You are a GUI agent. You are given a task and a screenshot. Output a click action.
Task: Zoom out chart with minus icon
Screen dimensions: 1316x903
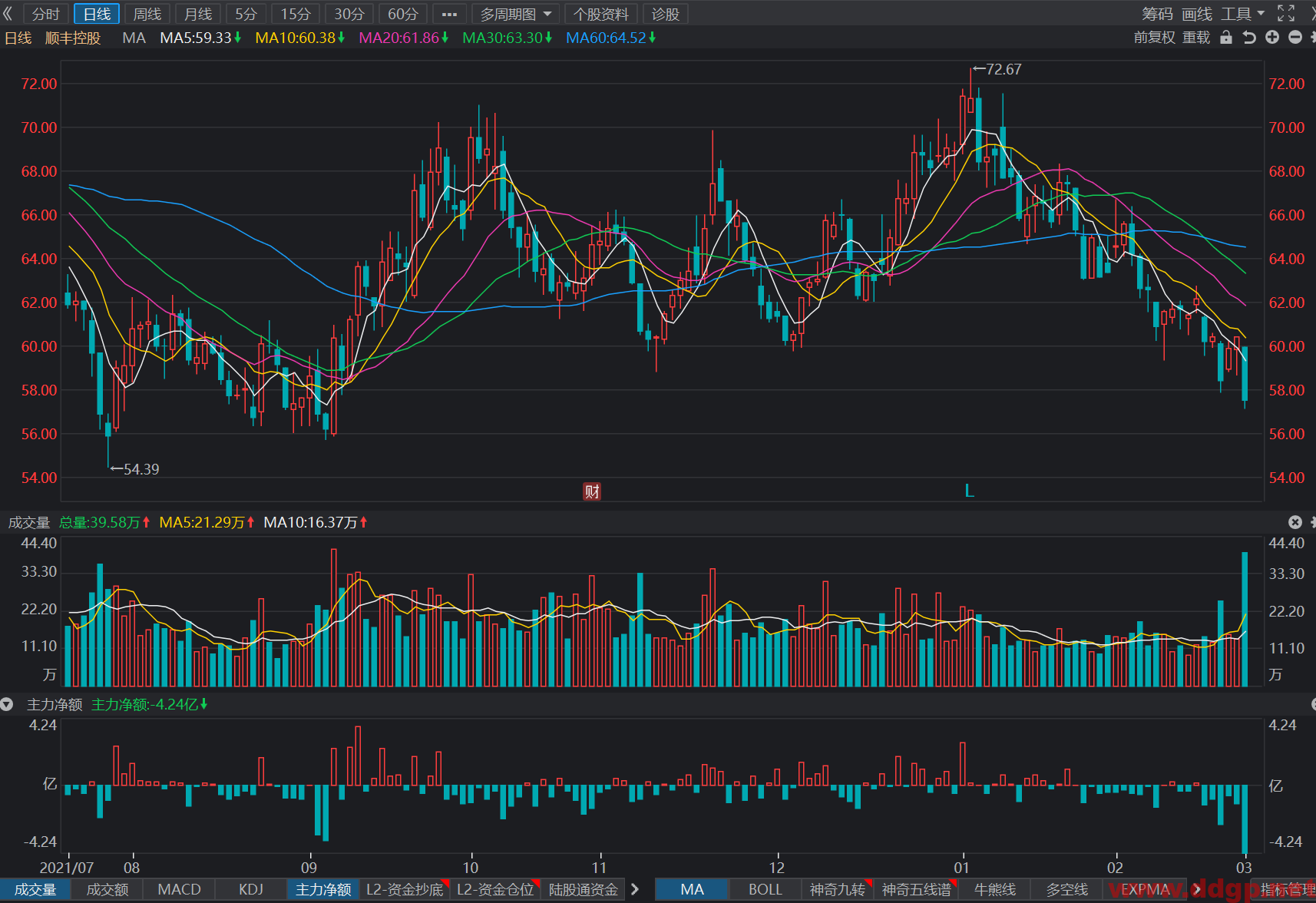pos(1295,37)
